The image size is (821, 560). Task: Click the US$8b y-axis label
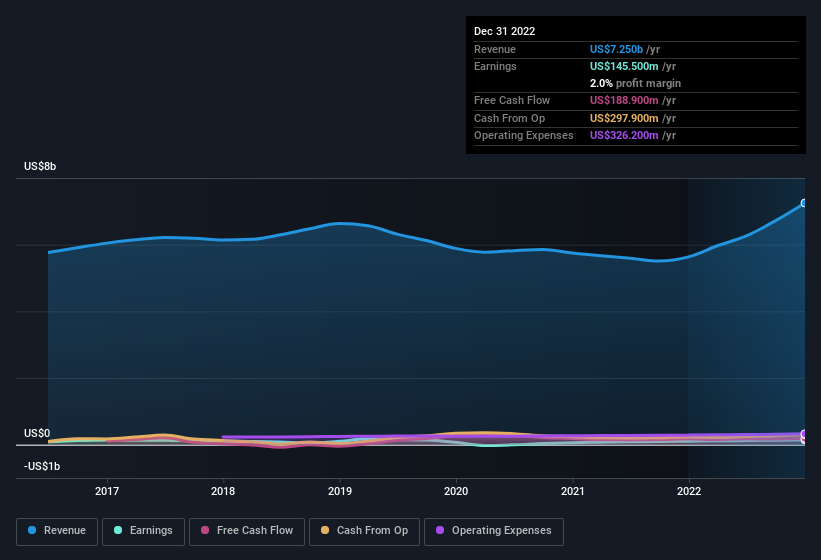(x=40, y=166)
